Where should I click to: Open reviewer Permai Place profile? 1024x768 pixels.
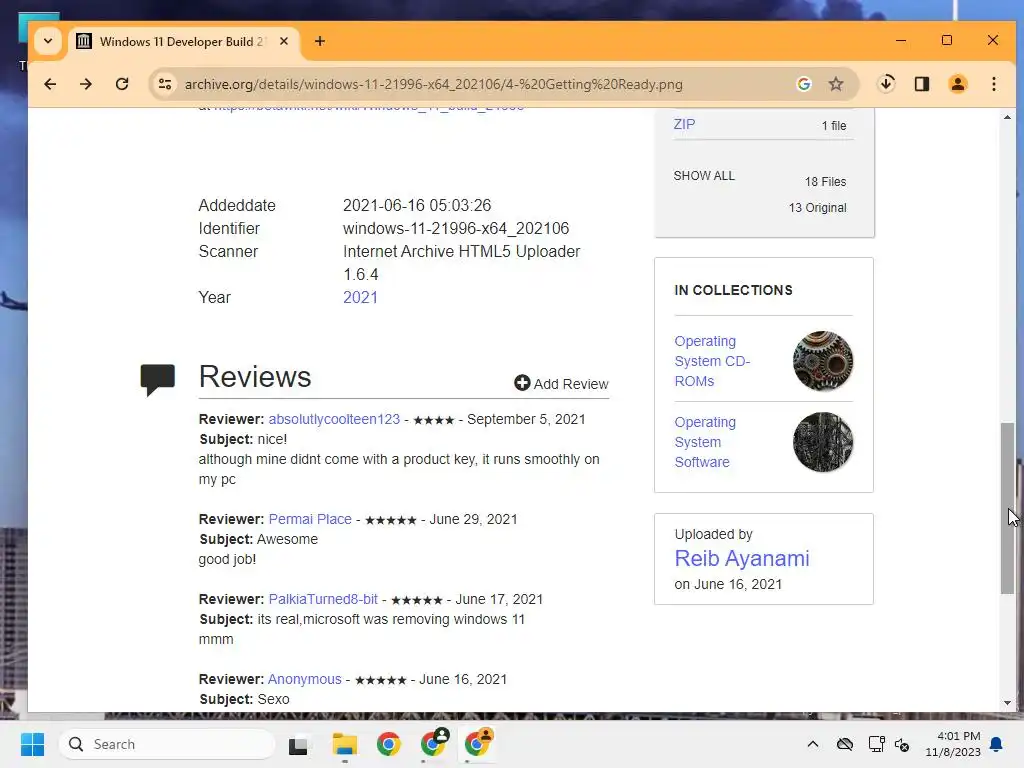310,519
